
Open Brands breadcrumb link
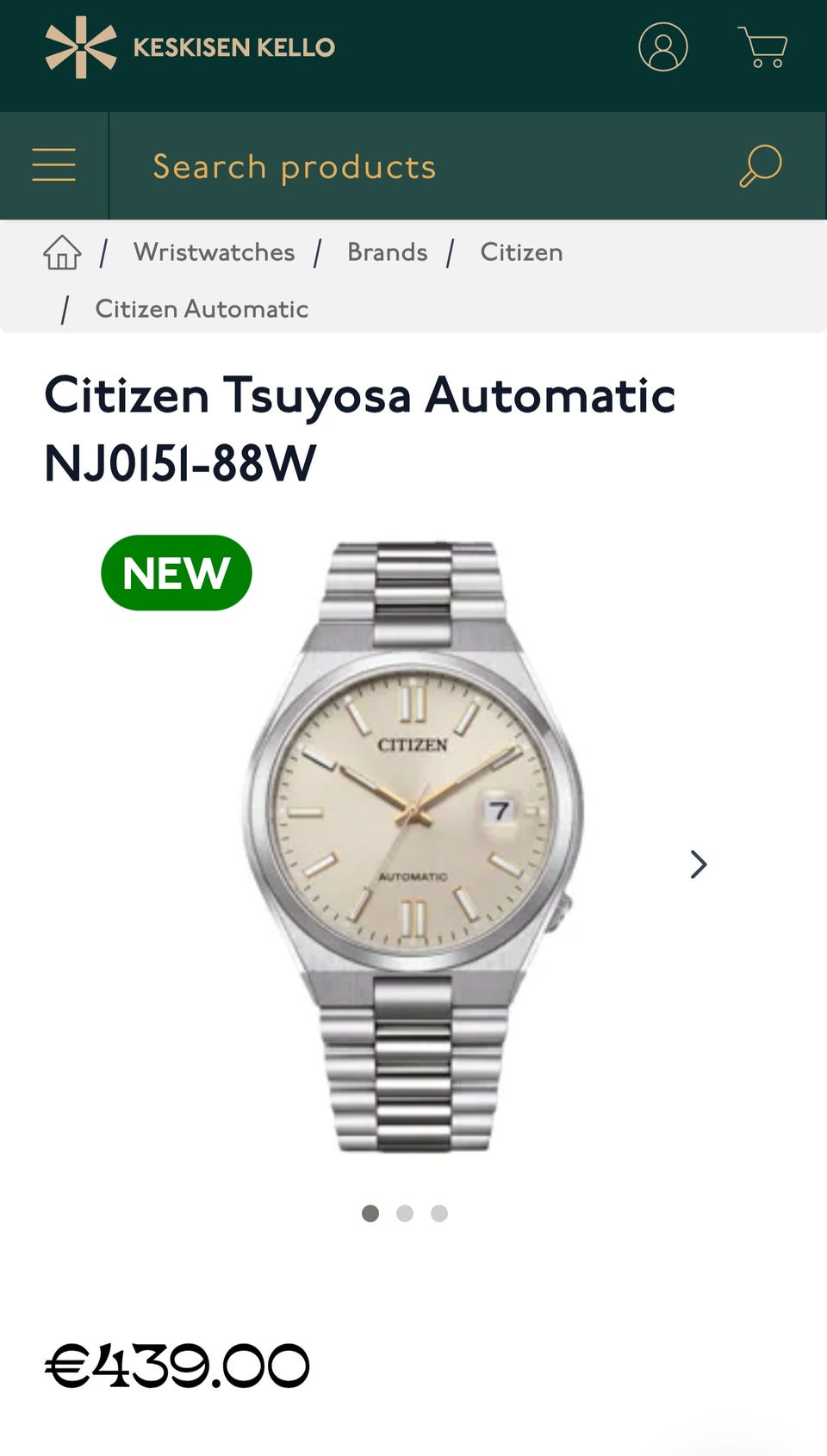[x=388, y=252]
